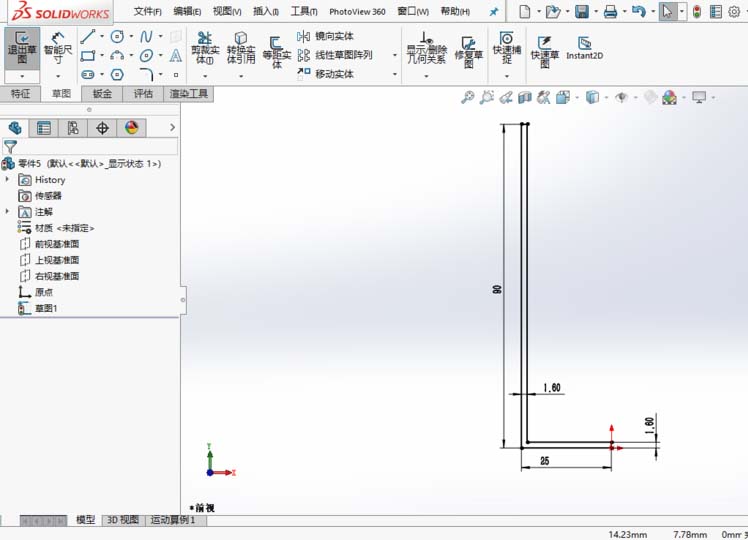Open the File (文件) menu
Image resolution: width=748 pixels, height=540 pixels.
147,11
